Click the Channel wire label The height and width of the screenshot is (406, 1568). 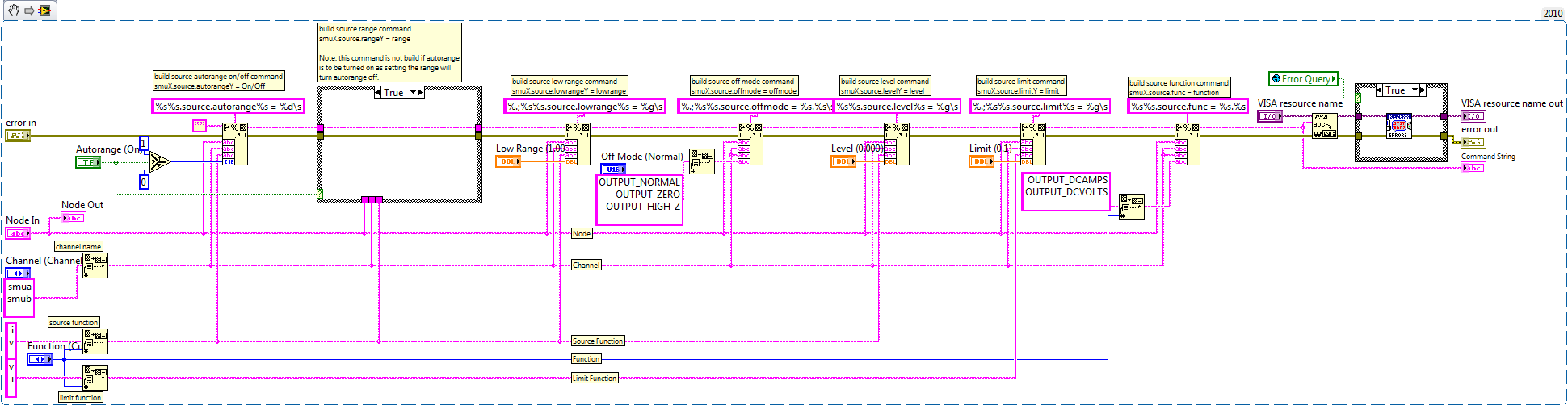tap(586, 265)
